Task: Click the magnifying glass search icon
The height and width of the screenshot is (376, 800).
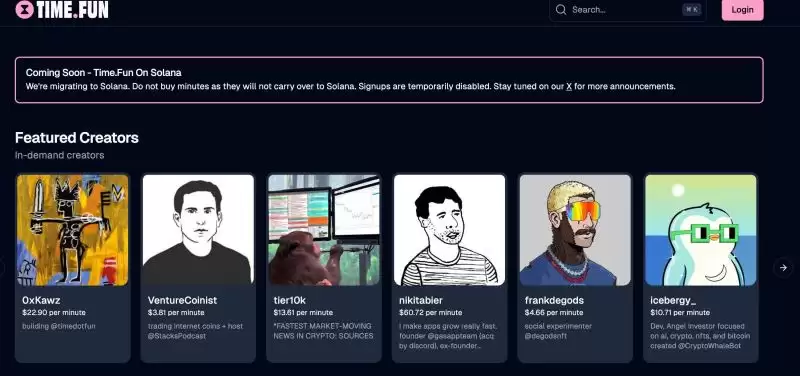Action: [x=561, y=10]
